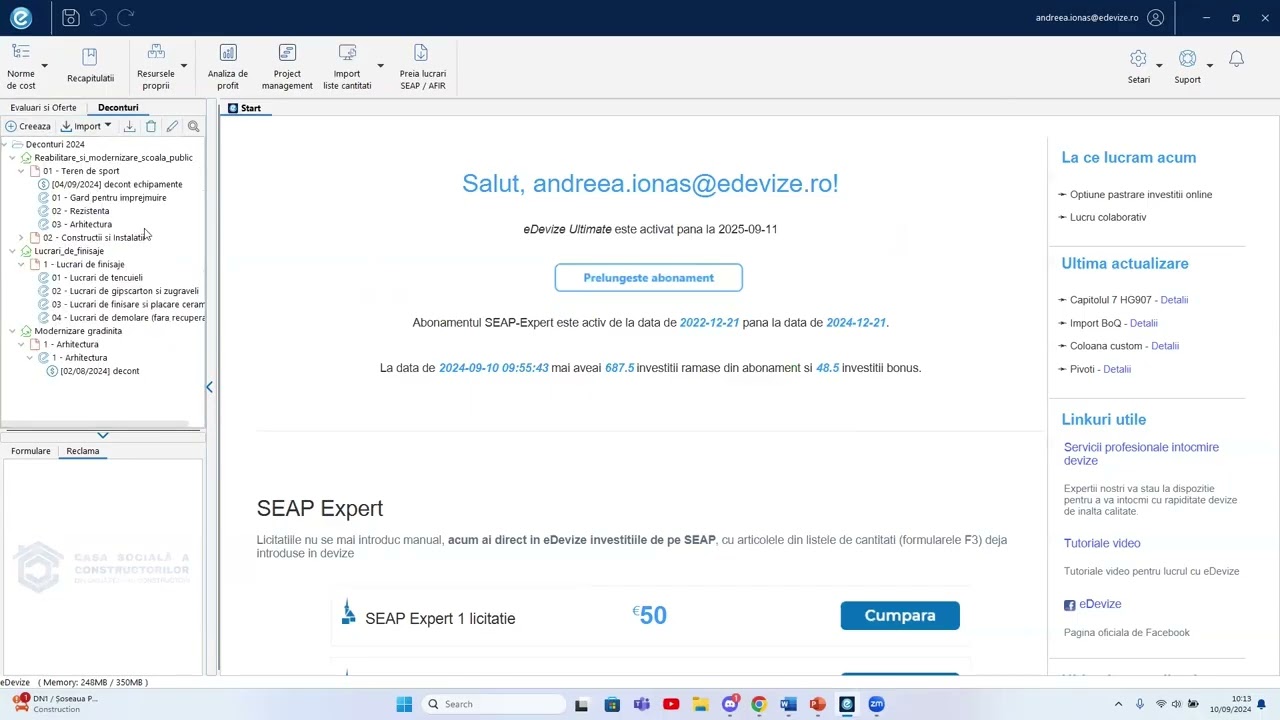
Task: Click the Redo arrow icon
Action: [126, 17]
